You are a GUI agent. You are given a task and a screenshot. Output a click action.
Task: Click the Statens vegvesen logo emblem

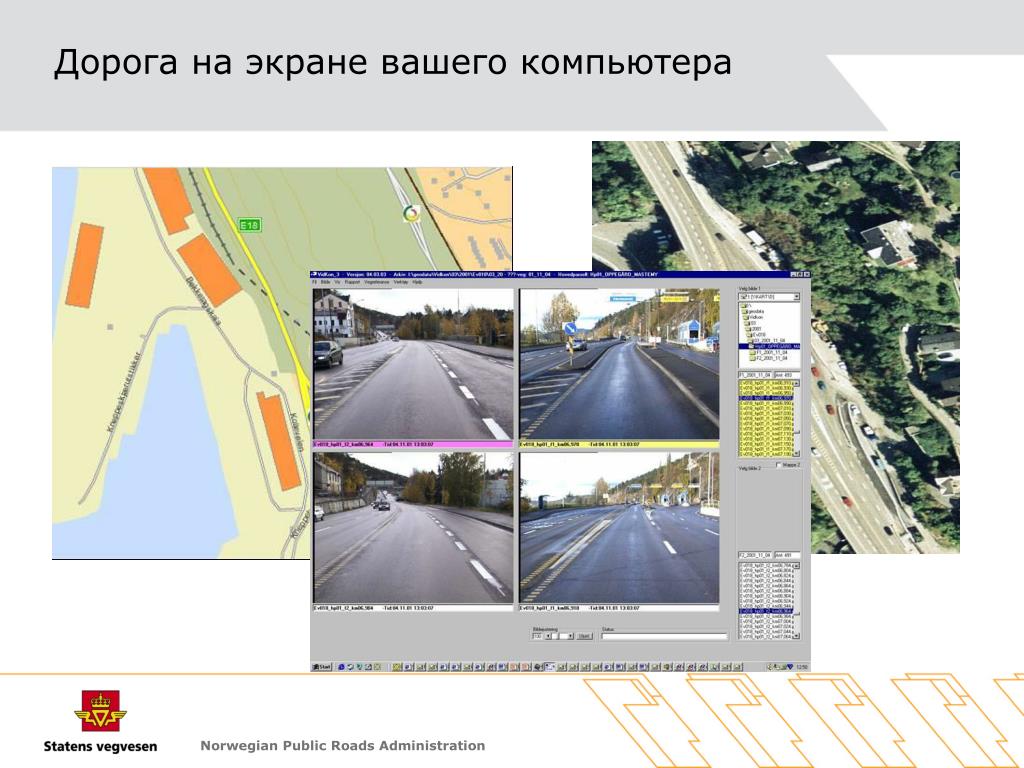tap(100, 711)
